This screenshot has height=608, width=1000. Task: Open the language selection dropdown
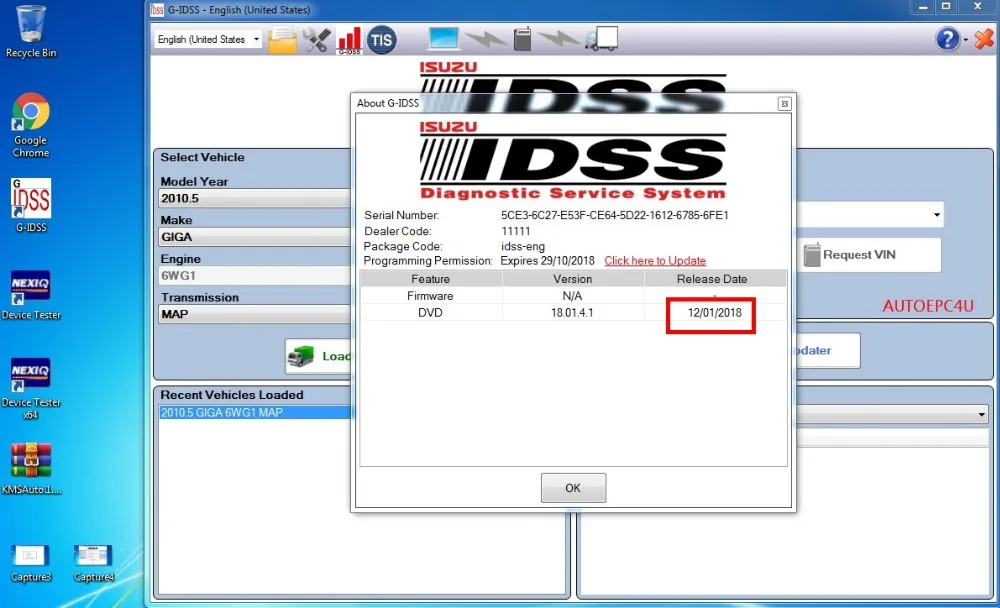point(208,40)
